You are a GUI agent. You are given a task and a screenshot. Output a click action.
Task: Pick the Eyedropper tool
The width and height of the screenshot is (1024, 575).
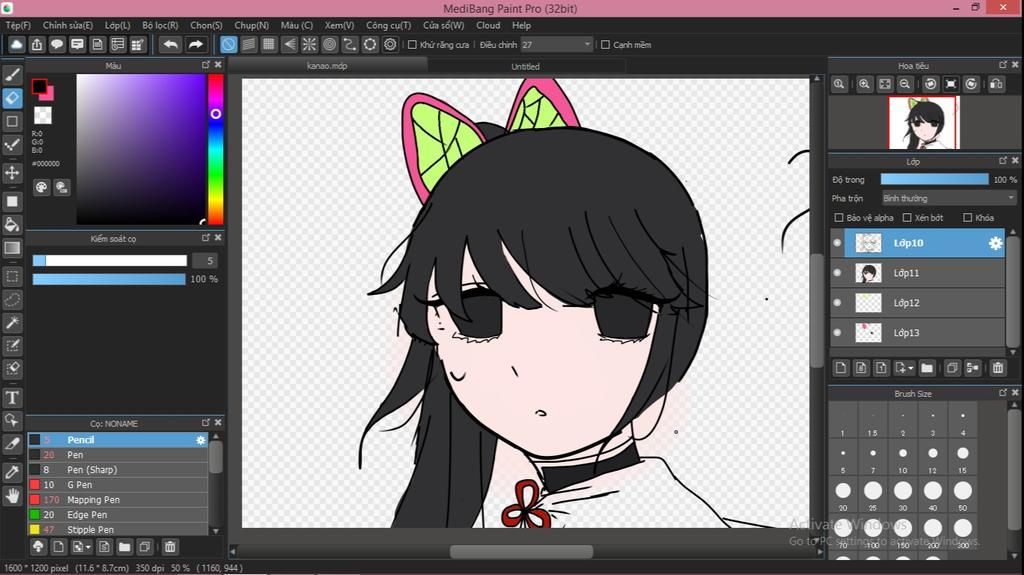[12, 472]
